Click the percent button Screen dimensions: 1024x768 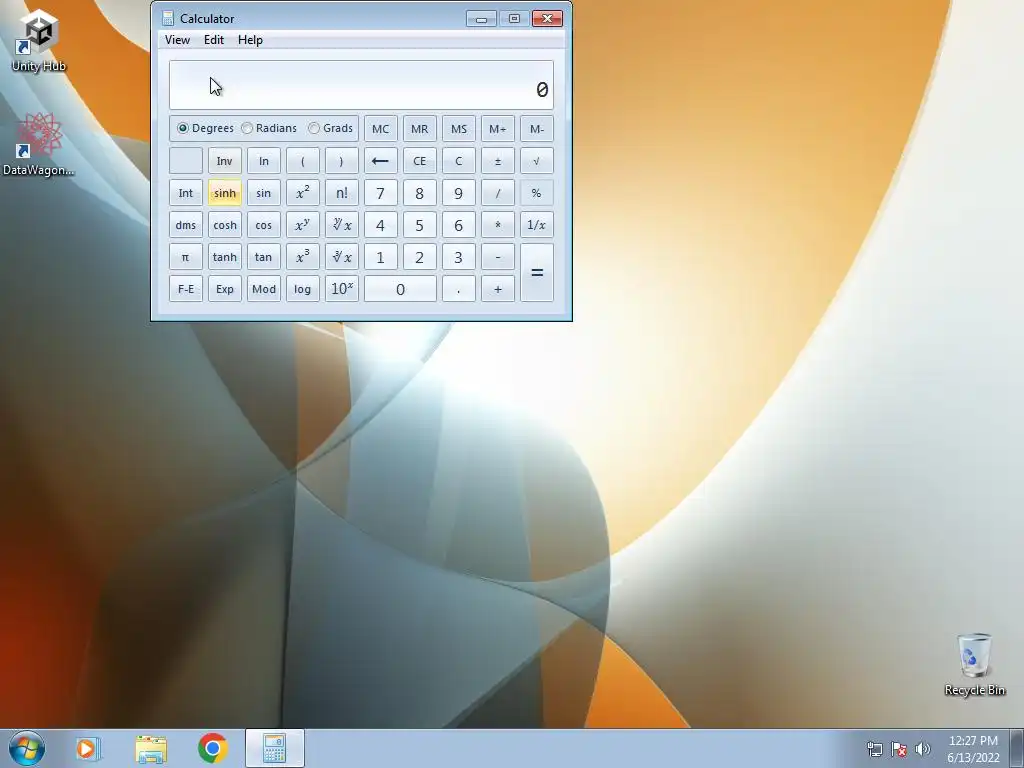[x=537, y=193]
